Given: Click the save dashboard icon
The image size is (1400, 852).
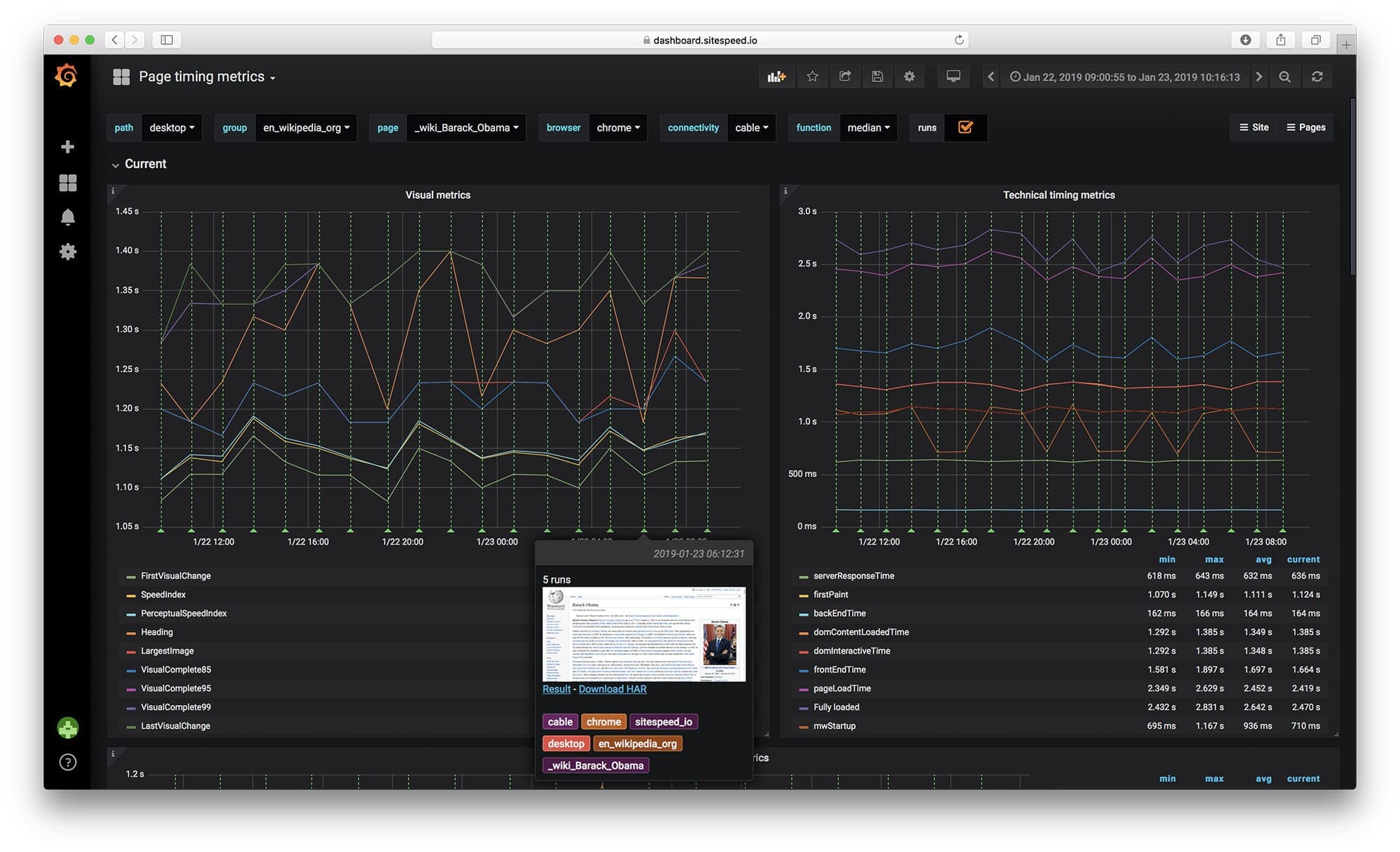Looking at the screenshot, I should click(877, 77).
